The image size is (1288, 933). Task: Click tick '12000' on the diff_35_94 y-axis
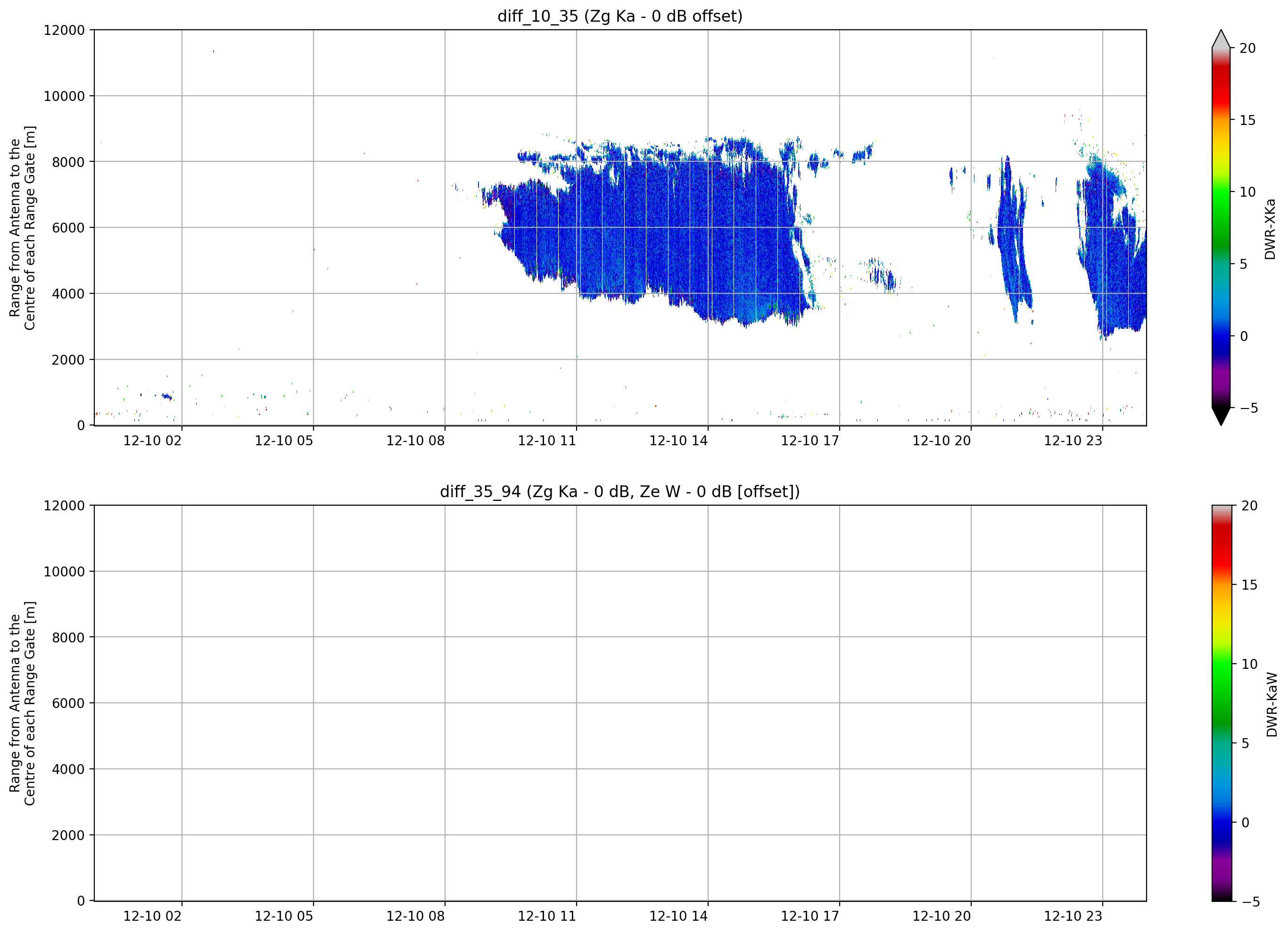[x=64, y=506]
